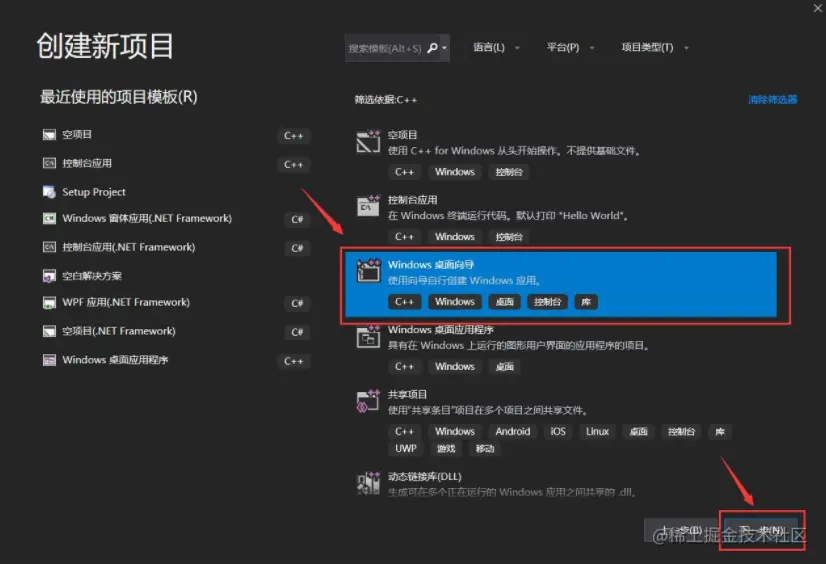The width and height of the screenshot is (826, 564).
Task: Select WPF 应用(.NET Framework) recent template
Action: (176, 302)
